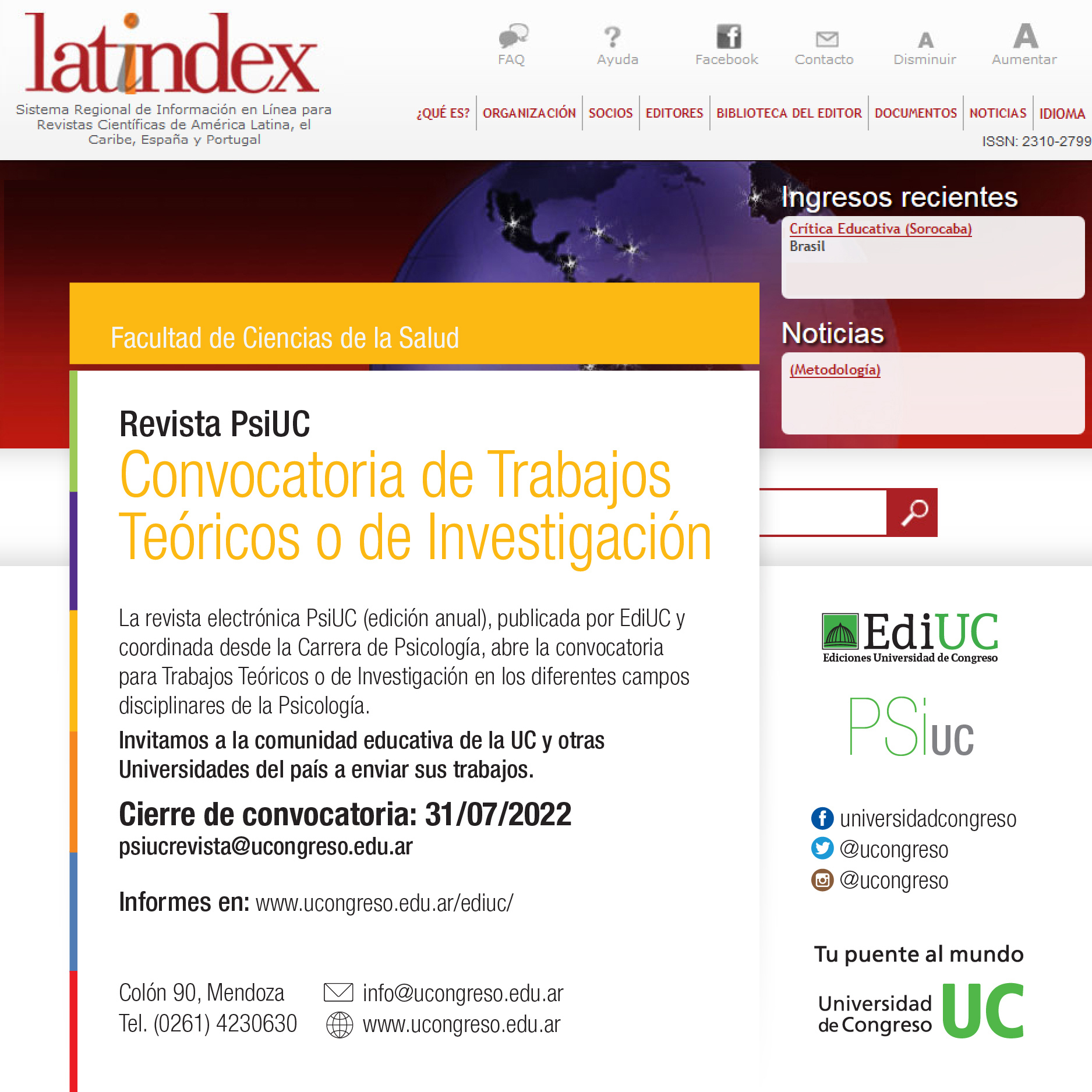Click the red search magnifier button
This screenshot has width=1092, height=1092.
coord(912,513)
